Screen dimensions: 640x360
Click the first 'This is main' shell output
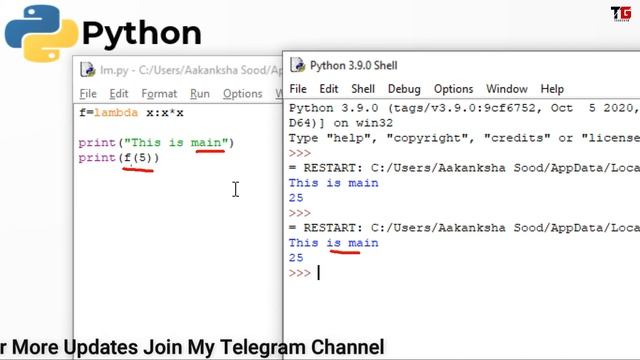(333, 183)
